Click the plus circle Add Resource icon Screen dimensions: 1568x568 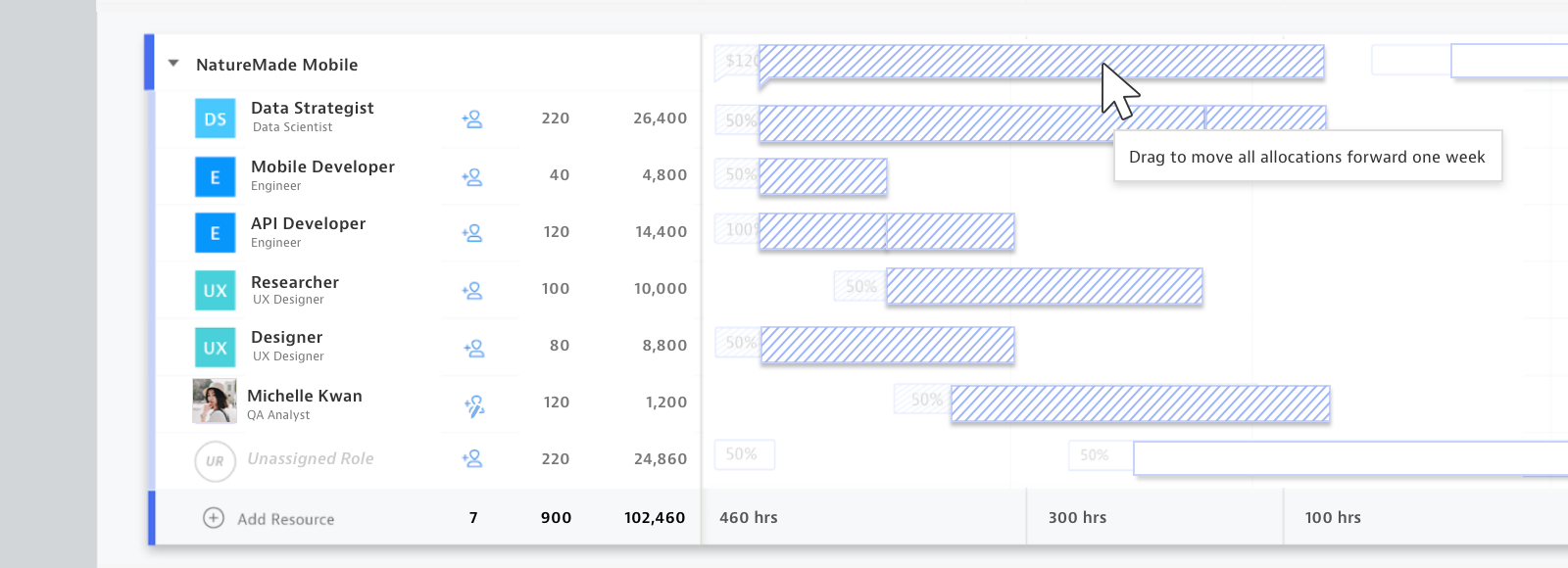[x=214, y=518]
